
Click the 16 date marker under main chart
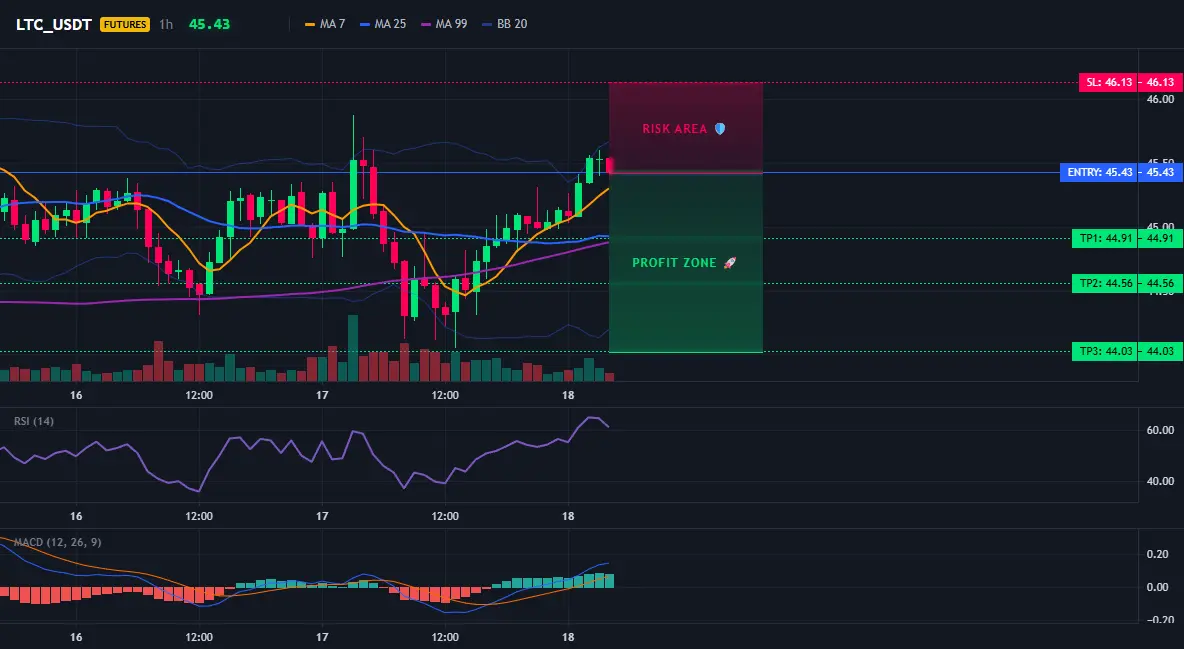coord(76,395)
